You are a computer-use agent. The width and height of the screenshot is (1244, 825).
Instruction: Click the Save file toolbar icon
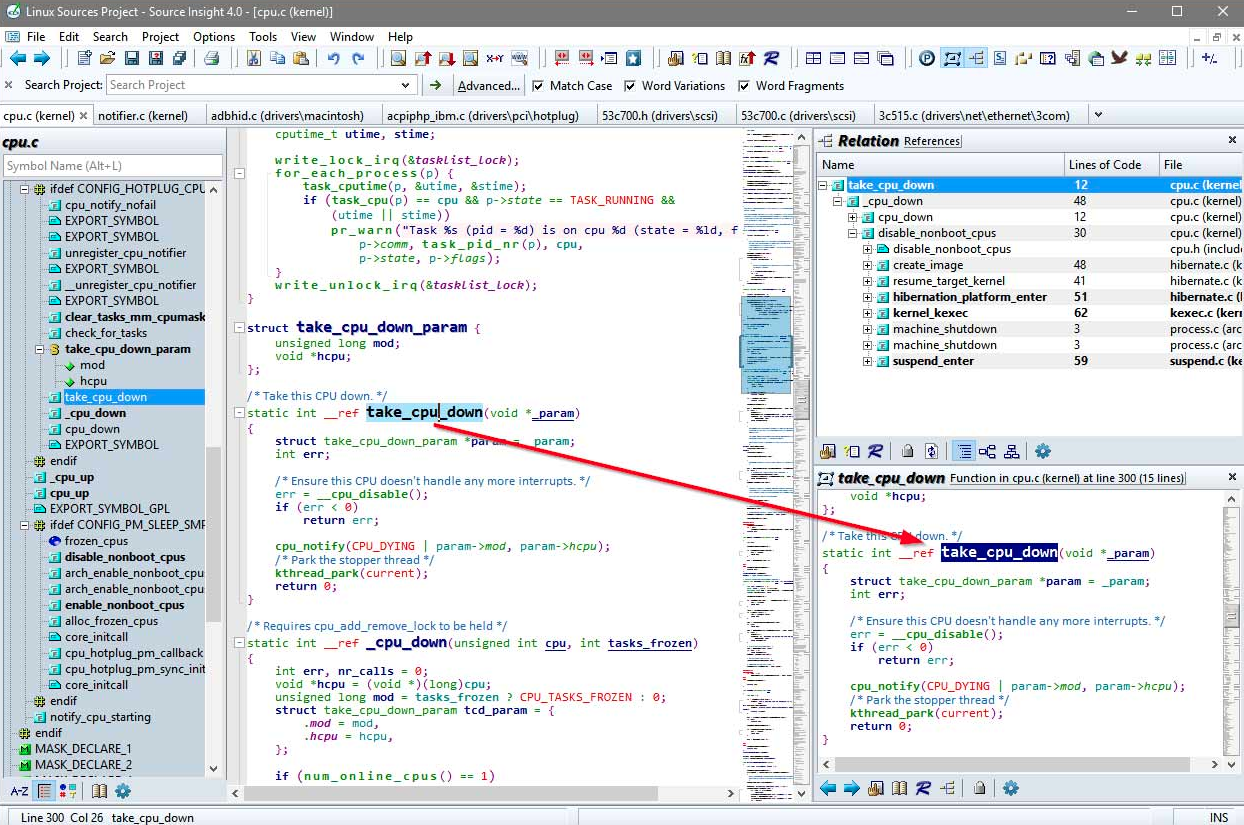(132, 59)
